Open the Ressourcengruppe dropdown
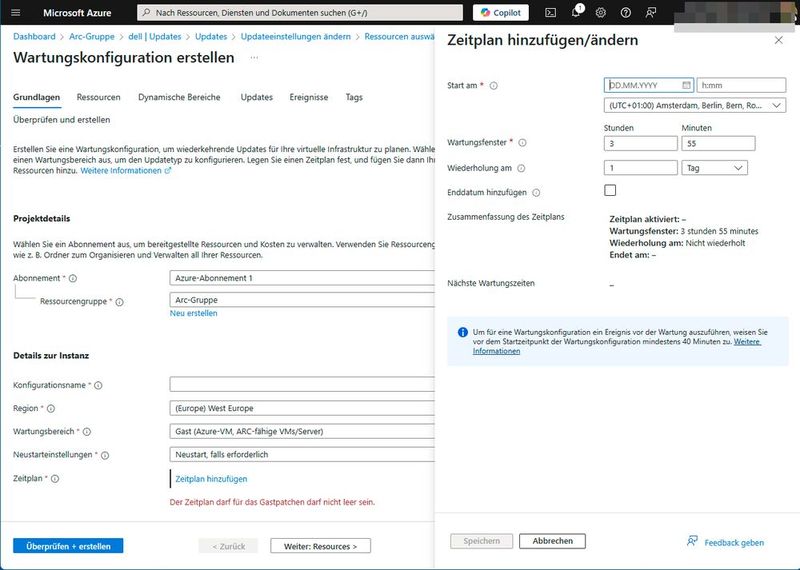Viewport: 800px width, 570px height. tap(302, 300)
